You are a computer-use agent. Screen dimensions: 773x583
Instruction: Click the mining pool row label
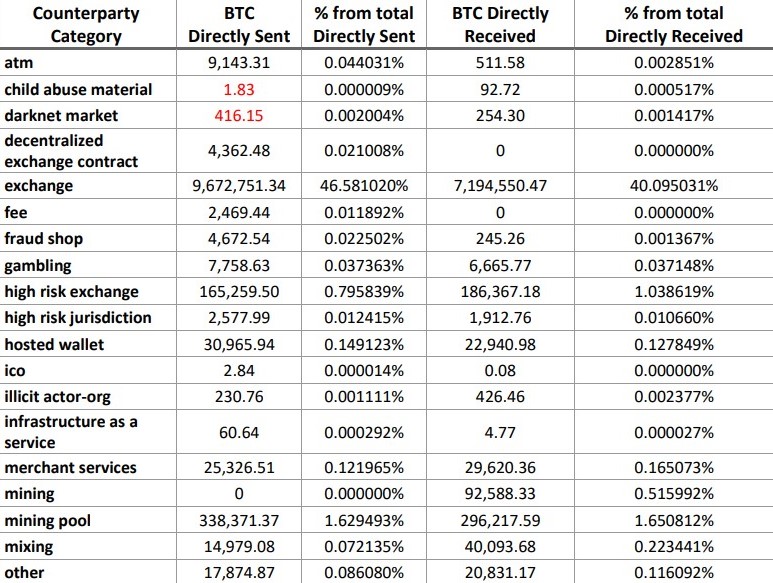[45, 521]
